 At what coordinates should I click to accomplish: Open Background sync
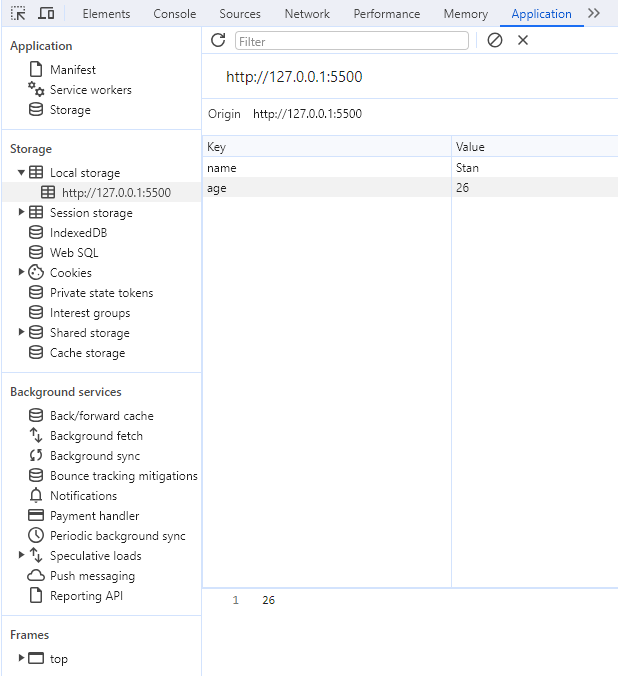click(95, 456)
